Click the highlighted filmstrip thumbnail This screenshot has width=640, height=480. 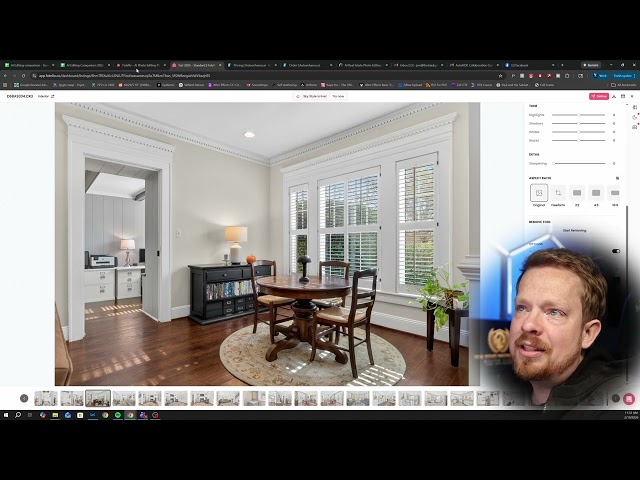pos(98,398)
